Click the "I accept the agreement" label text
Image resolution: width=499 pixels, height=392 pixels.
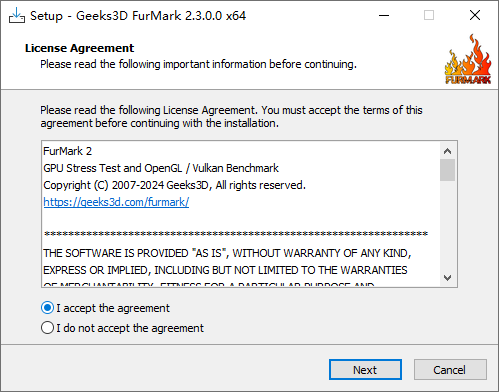point(113,308)
